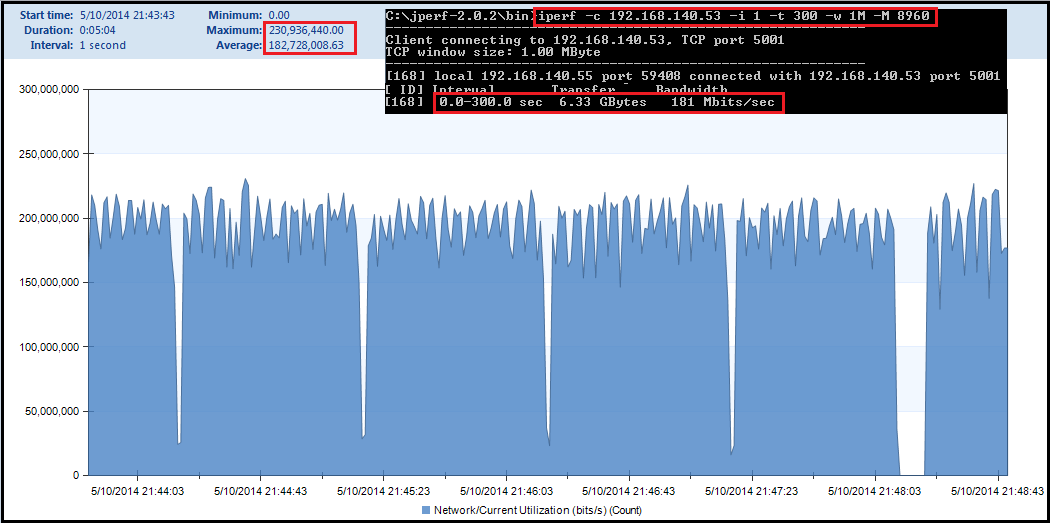
Task: Select the Duration value 0:05:04
Action: (101, 31)
